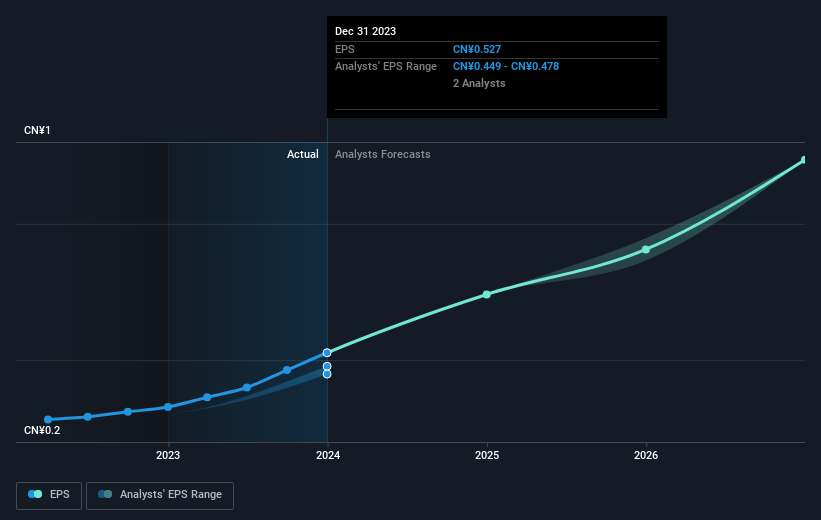Click the 'CN¥1' y-axis label

coord(37,130)
